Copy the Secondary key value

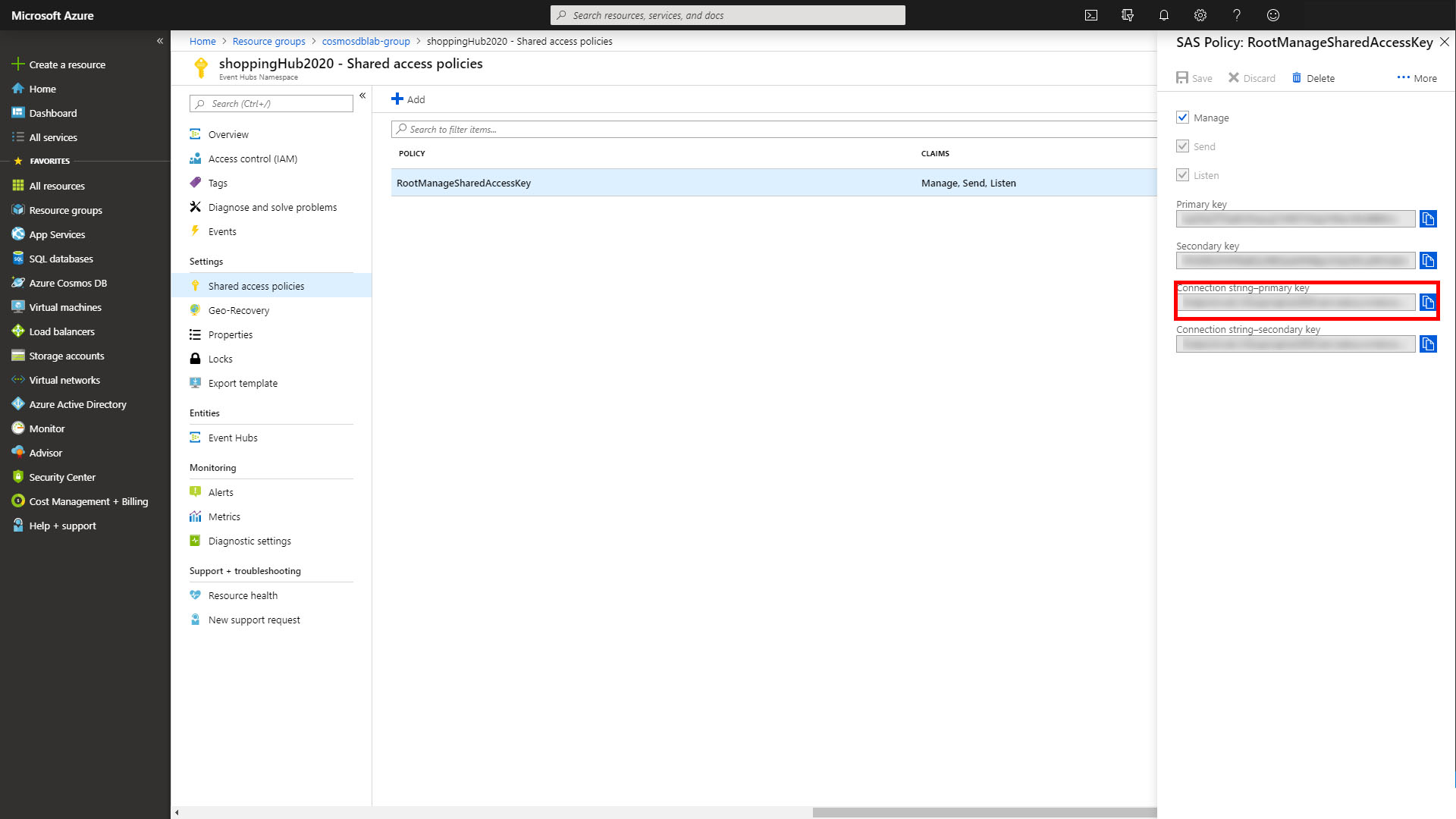(1428, 261)
